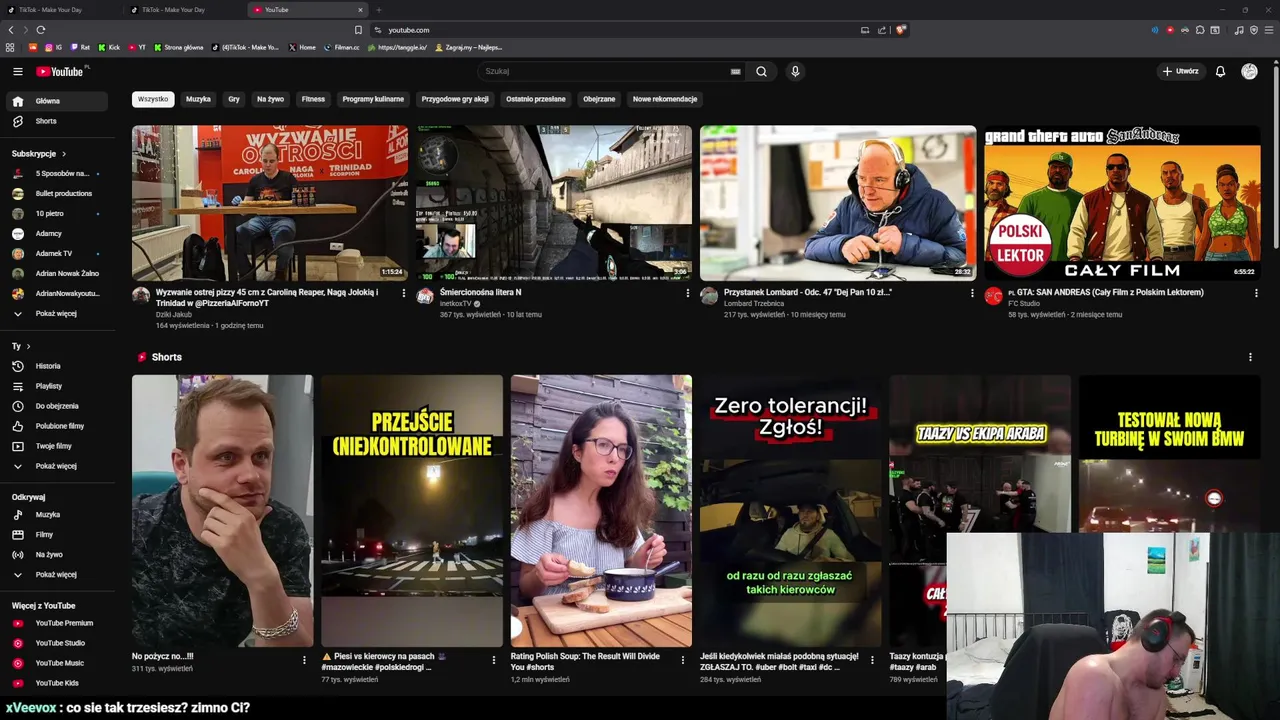
Task: Open YouTube Premium link
Action: click(x=57, y=623)
